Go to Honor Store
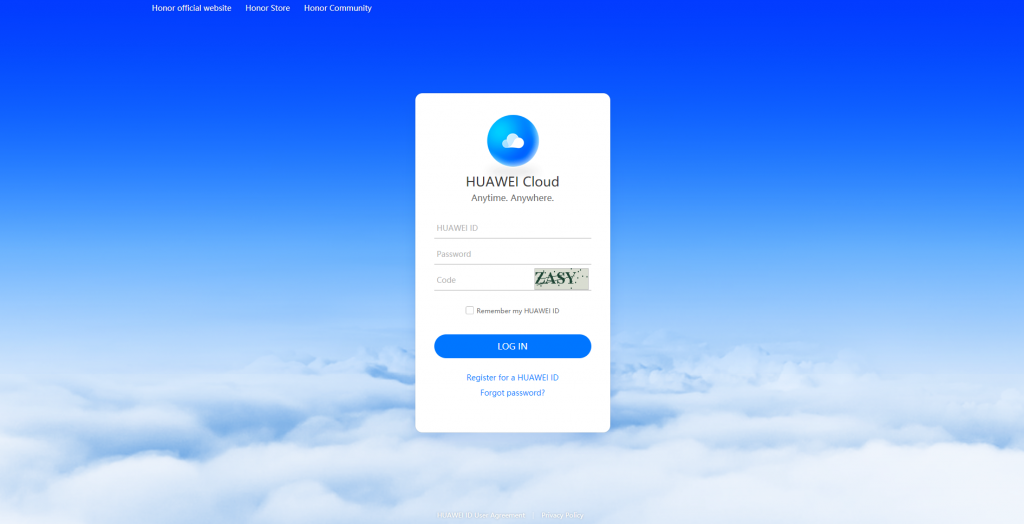The height and width of the screenshot is (524, 1024). coord(268,8)
